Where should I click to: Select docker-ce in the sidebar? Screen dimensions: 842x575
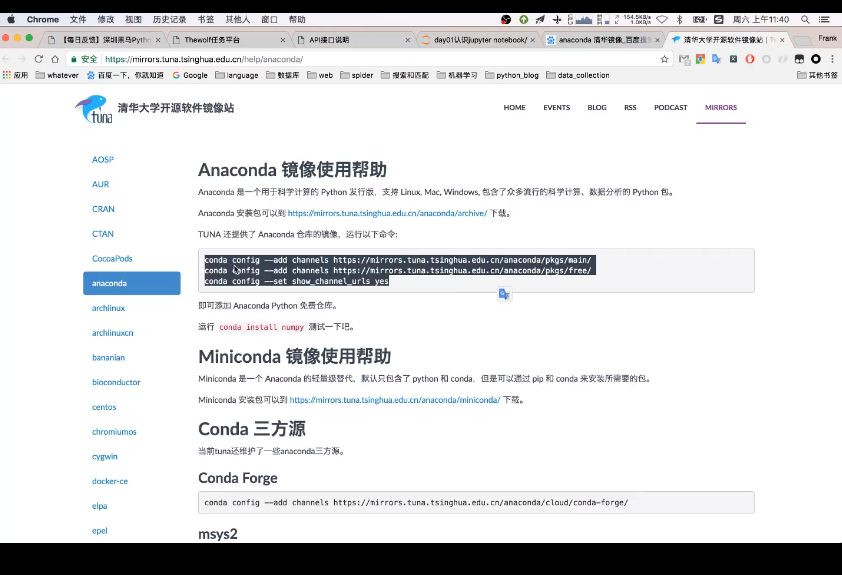click(x=110, y=481)
